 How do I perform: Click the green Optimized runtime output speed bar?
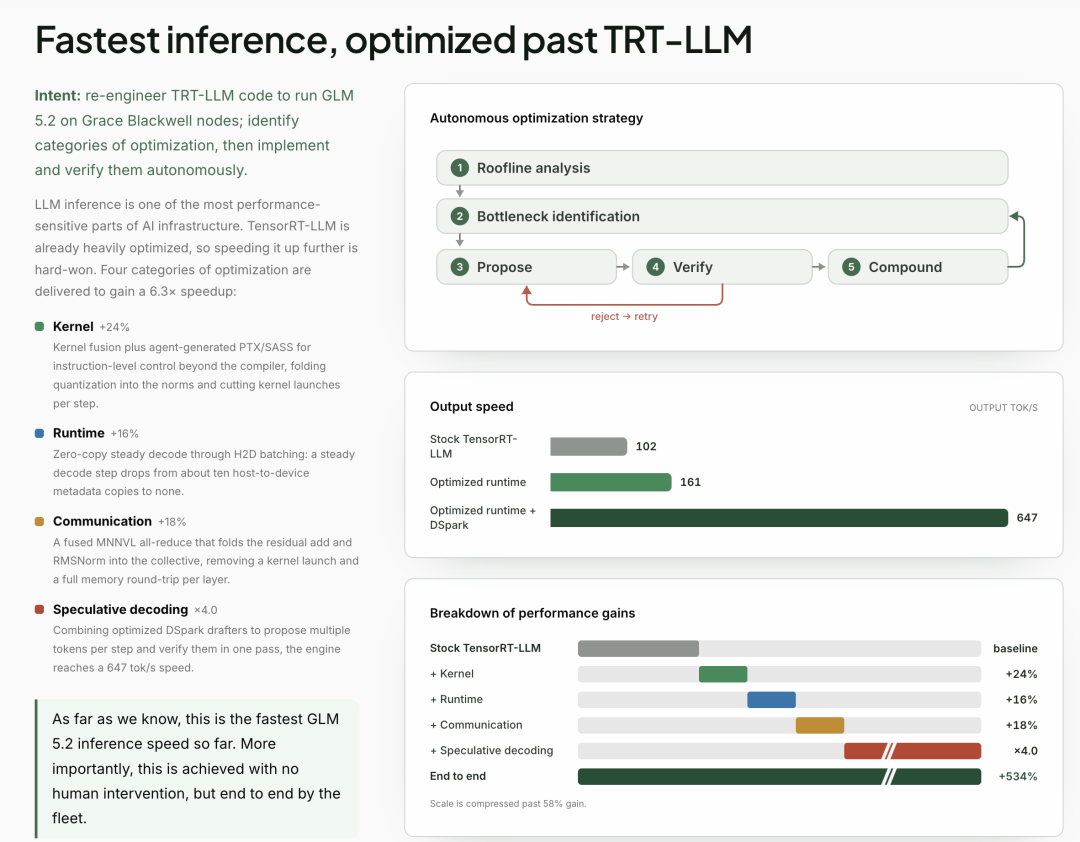(x=610, y=482)
